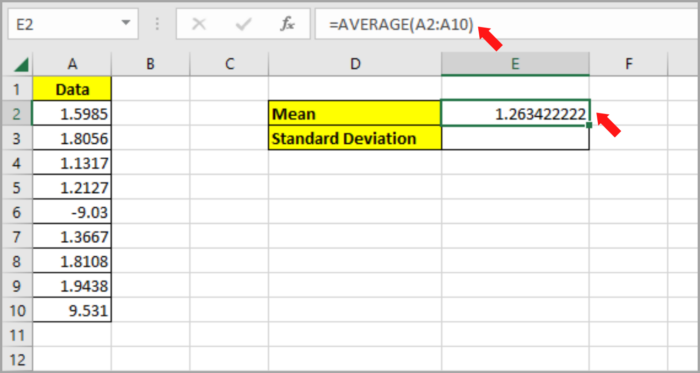This screenshot has width=700, height=373.
Task: Click the cell containing 1.5985
Action: (72, 114)
